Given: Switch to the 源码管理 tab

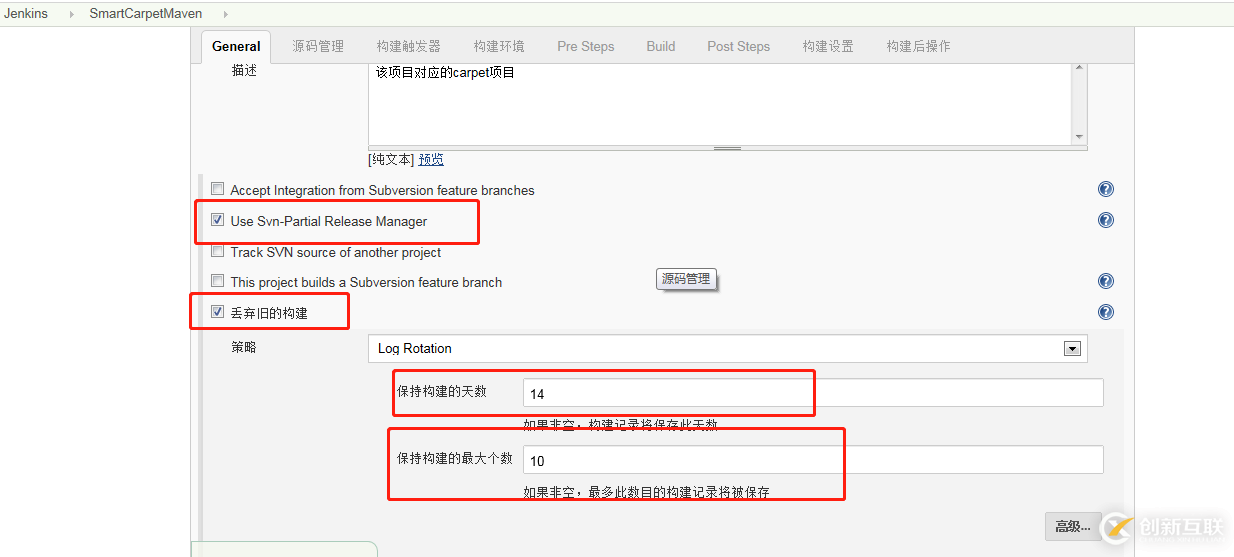Looking at the screenshot, I should click(318, 46).
